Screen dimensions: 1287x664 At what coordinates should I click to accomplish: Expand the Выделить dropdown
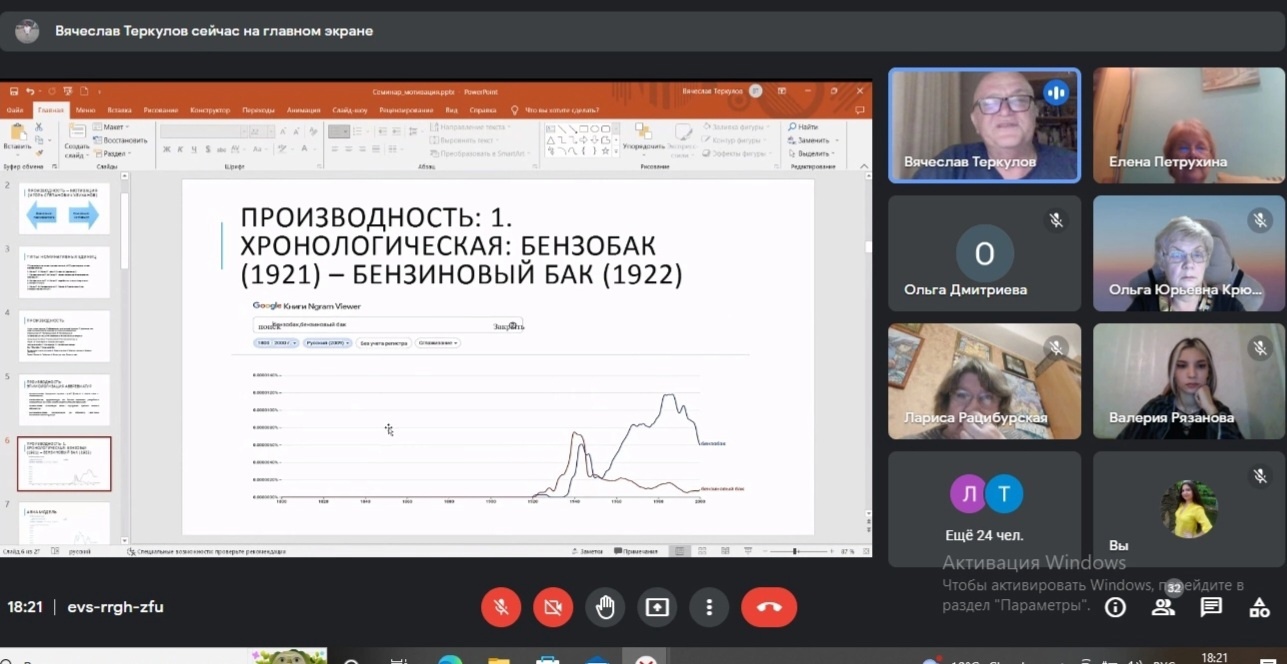point(810,153)
